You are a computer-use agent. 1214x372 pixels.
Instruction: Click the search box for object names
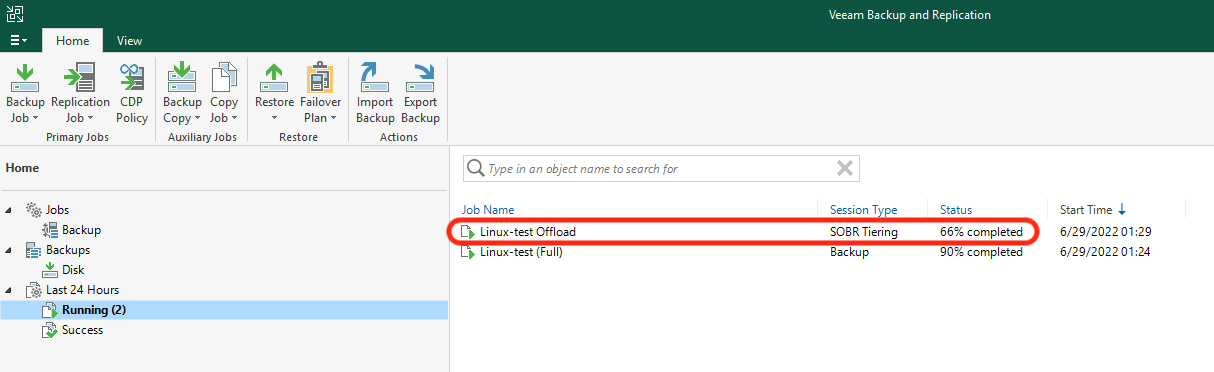pos(661,168)
